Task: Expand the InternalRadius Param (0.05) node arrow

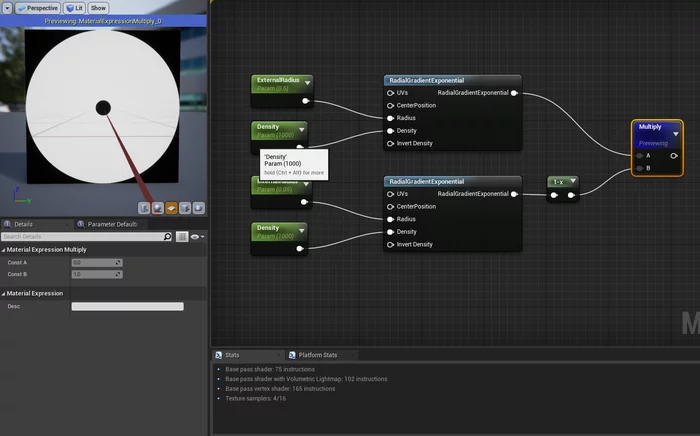Action: pos(306,184)
